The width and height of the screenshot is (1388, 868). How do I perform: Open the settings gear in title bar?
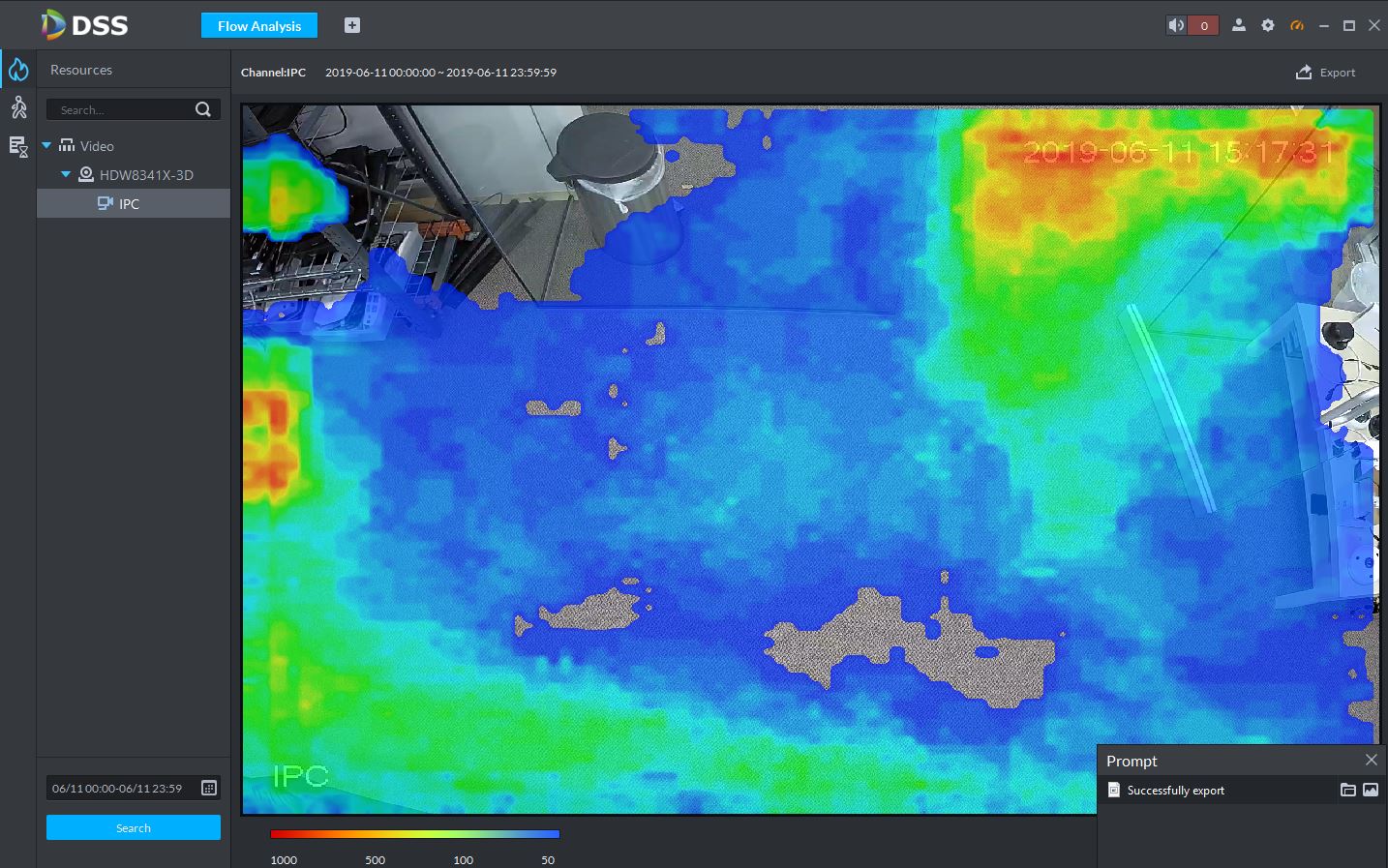click(1268, 25)
